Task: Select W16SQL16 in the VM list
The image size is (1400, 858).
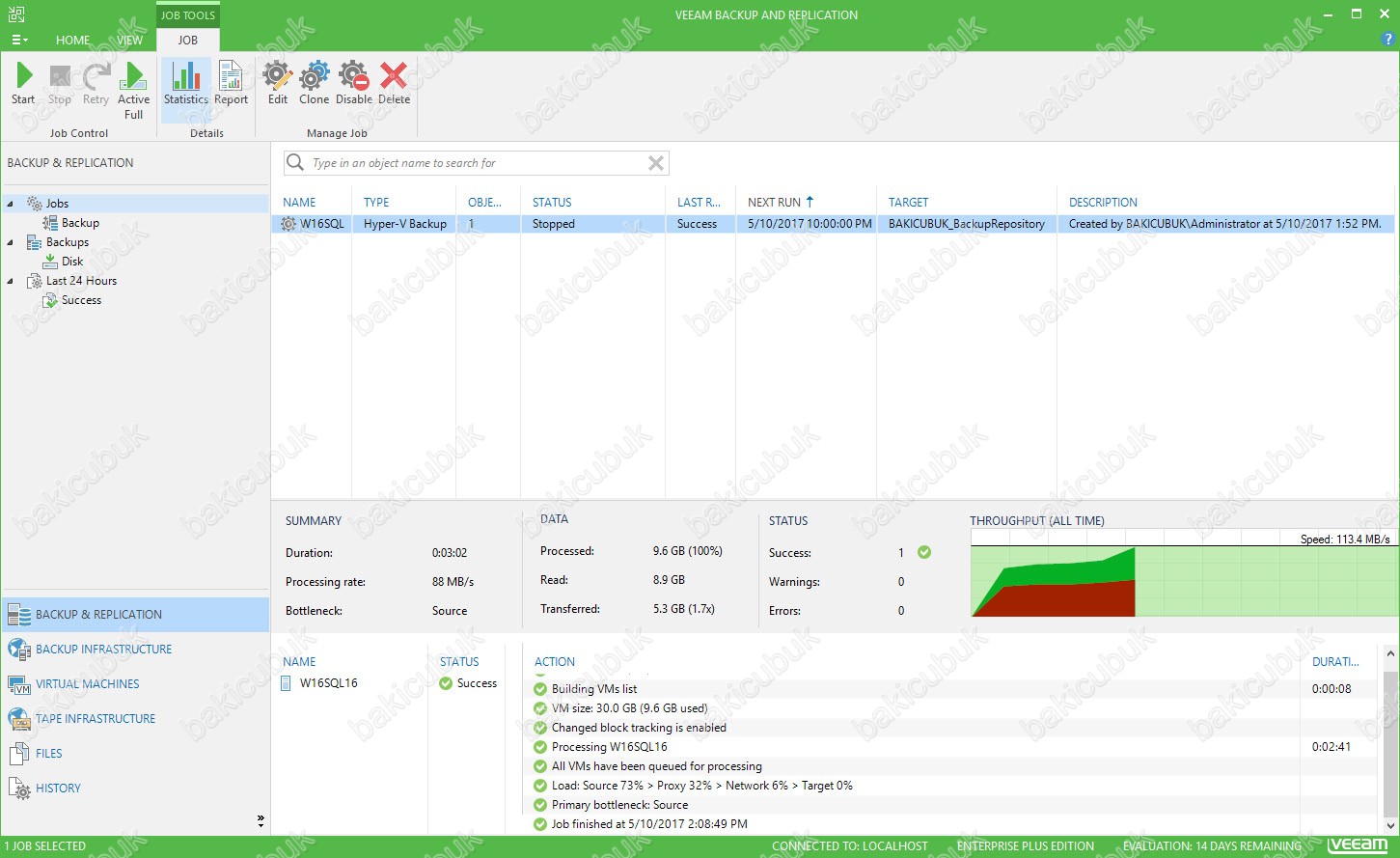Action: (328, 683)
